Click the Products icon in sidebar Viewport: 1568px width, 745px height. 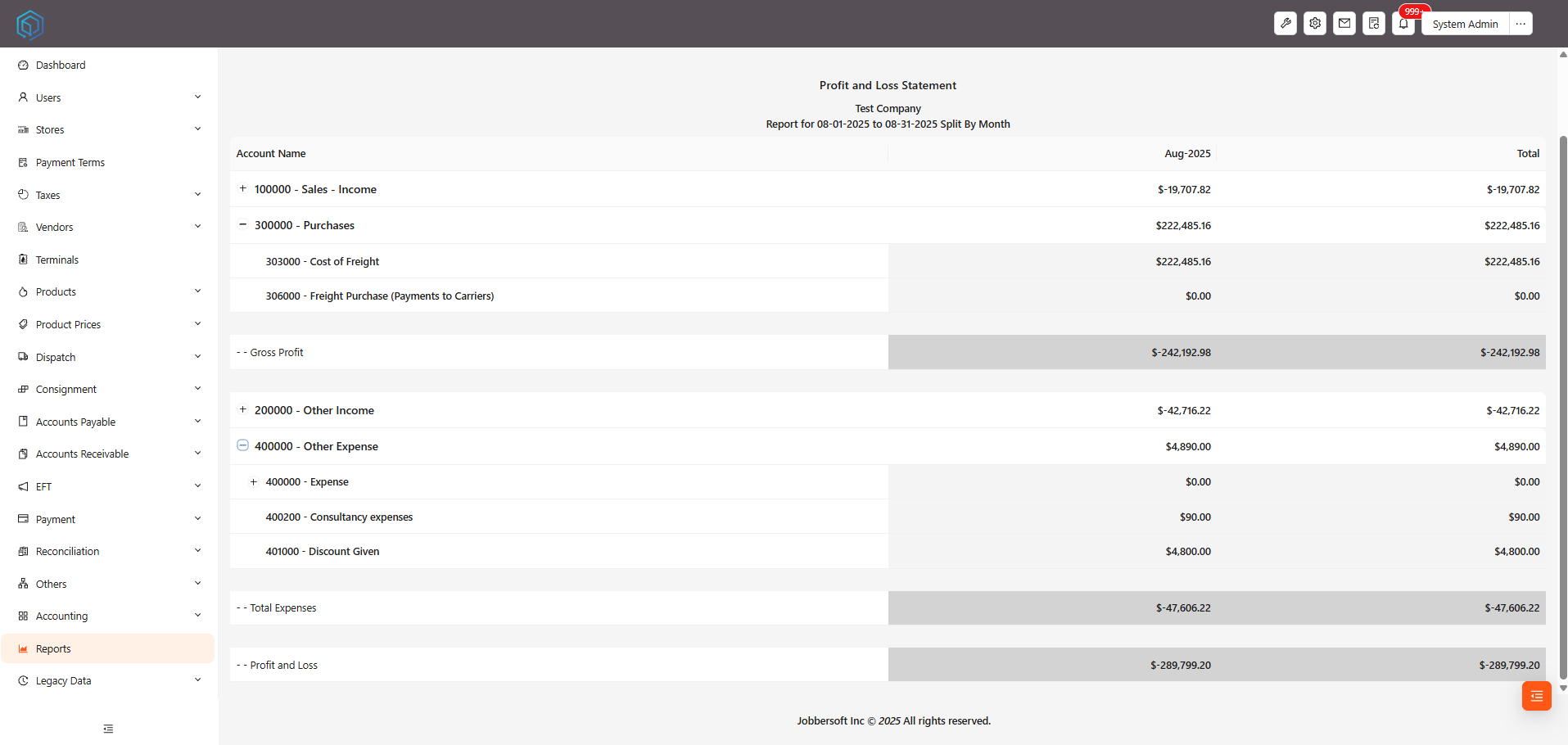pos(23,291)
